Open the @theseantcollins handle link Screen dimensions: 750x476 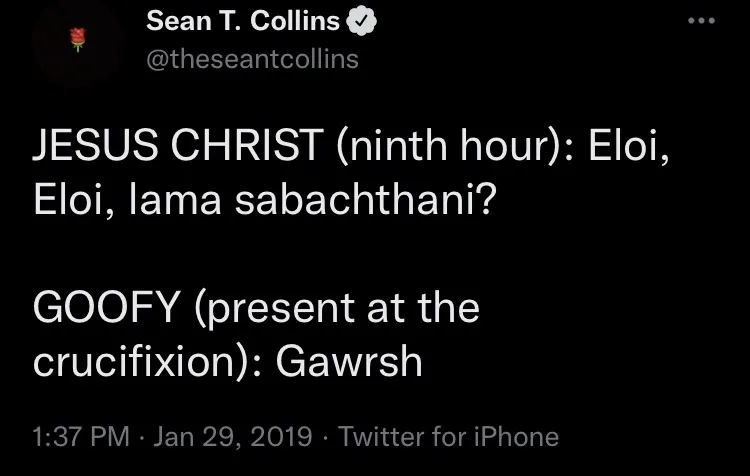coord(251,60)
